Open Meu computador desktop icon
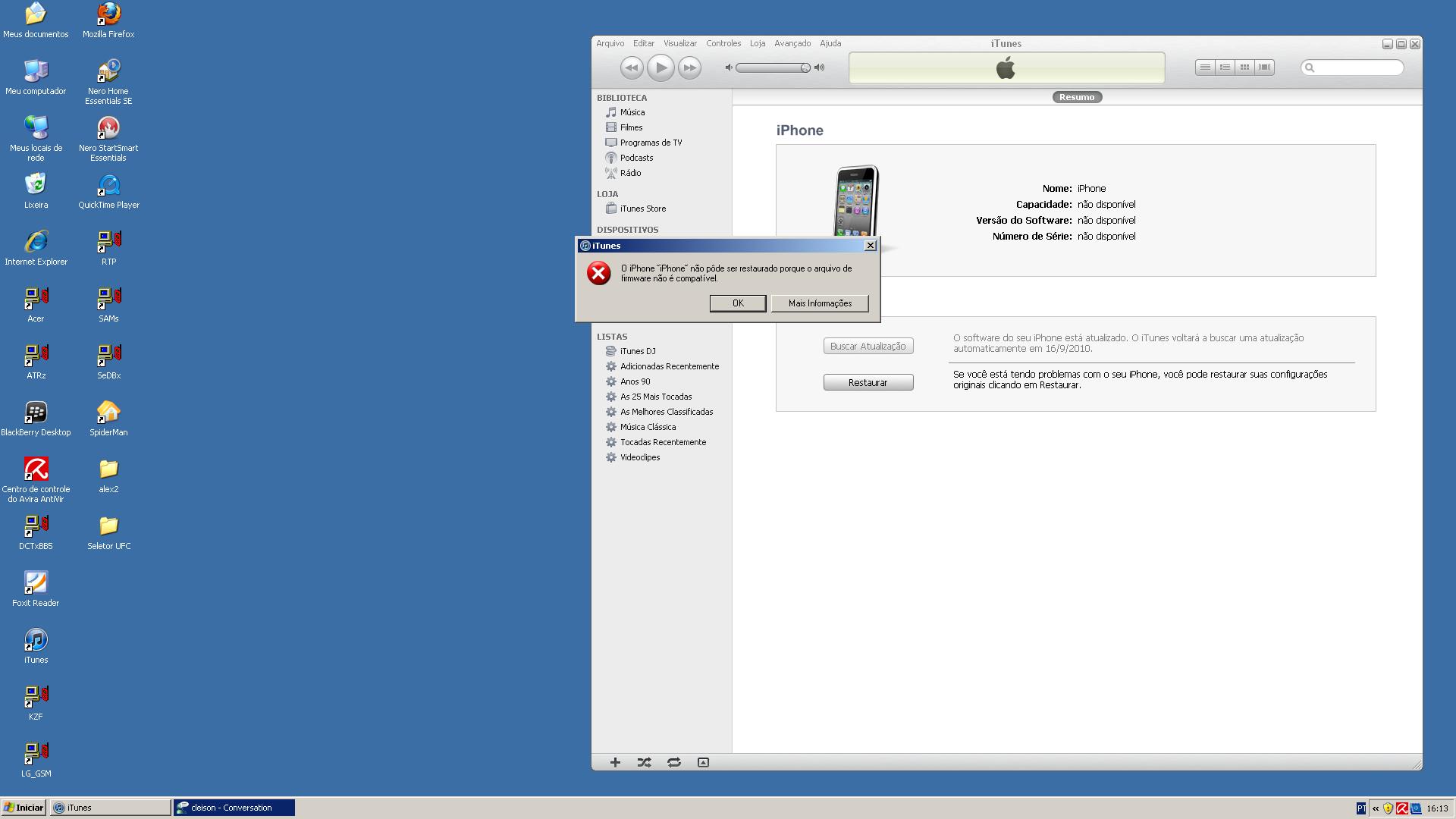 point(36,77)
